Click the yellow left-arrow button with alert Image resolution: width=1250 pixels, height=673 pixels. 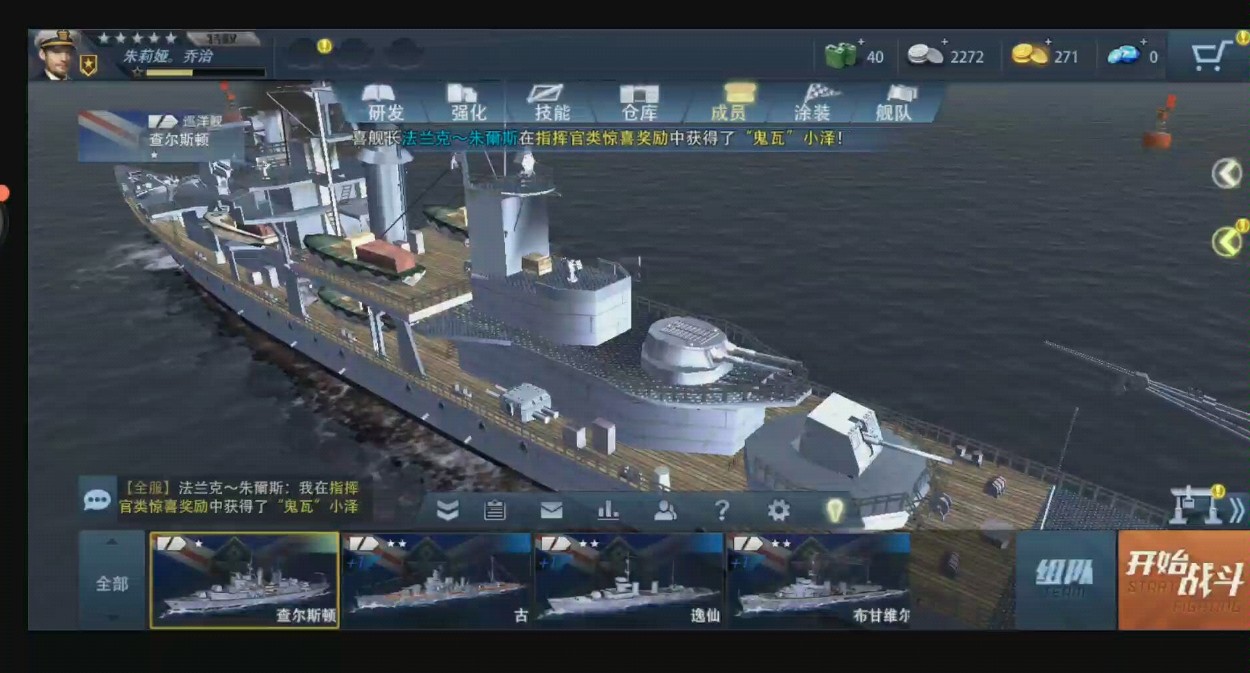[1228, 240]
